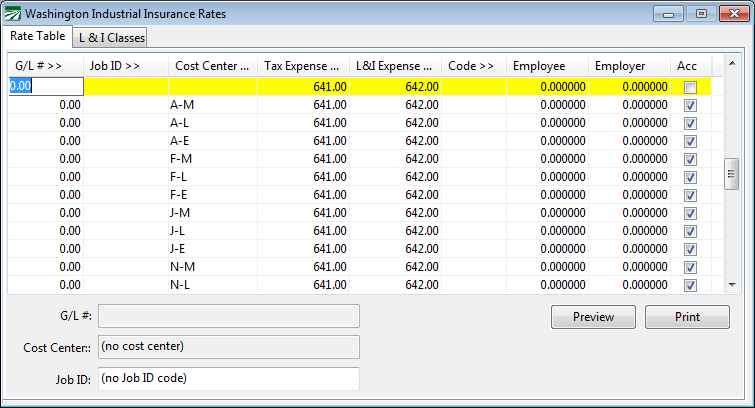Uncheck Acc checkbox for F-E row
This screenshot has height=408, width=755.
tap(690, 195)
